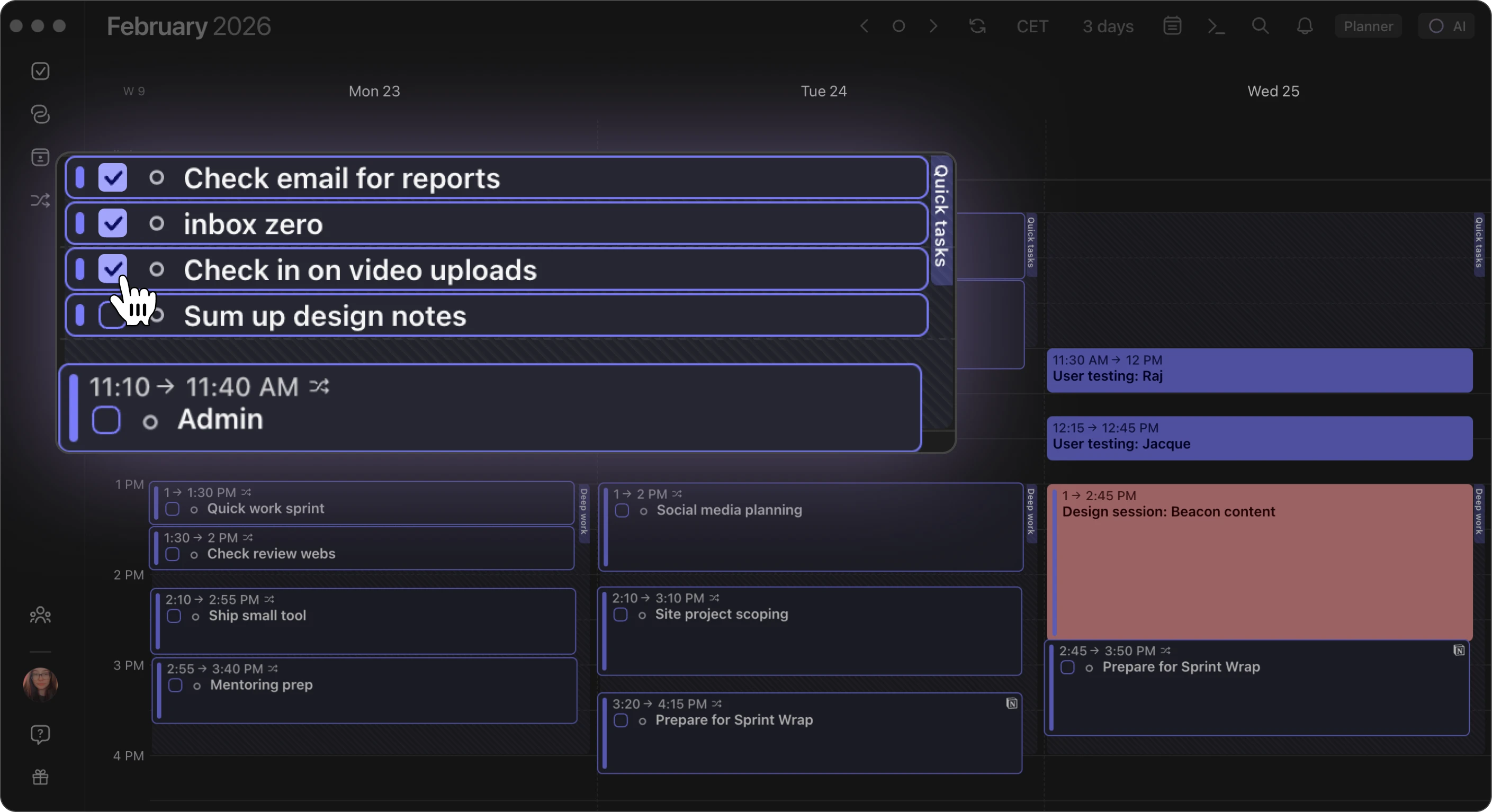This screenshot has height=812, width=1492.
Task: Click the command-line icon in the toolbar
Action: (1216, 26)
